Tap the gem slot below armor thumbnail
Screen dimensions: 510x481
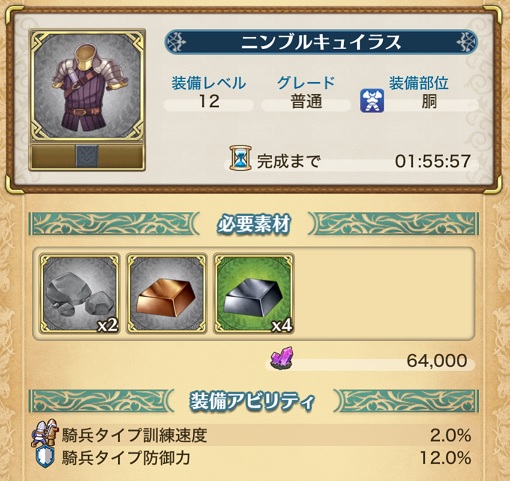pyautogui.click(x=87, y=156)
